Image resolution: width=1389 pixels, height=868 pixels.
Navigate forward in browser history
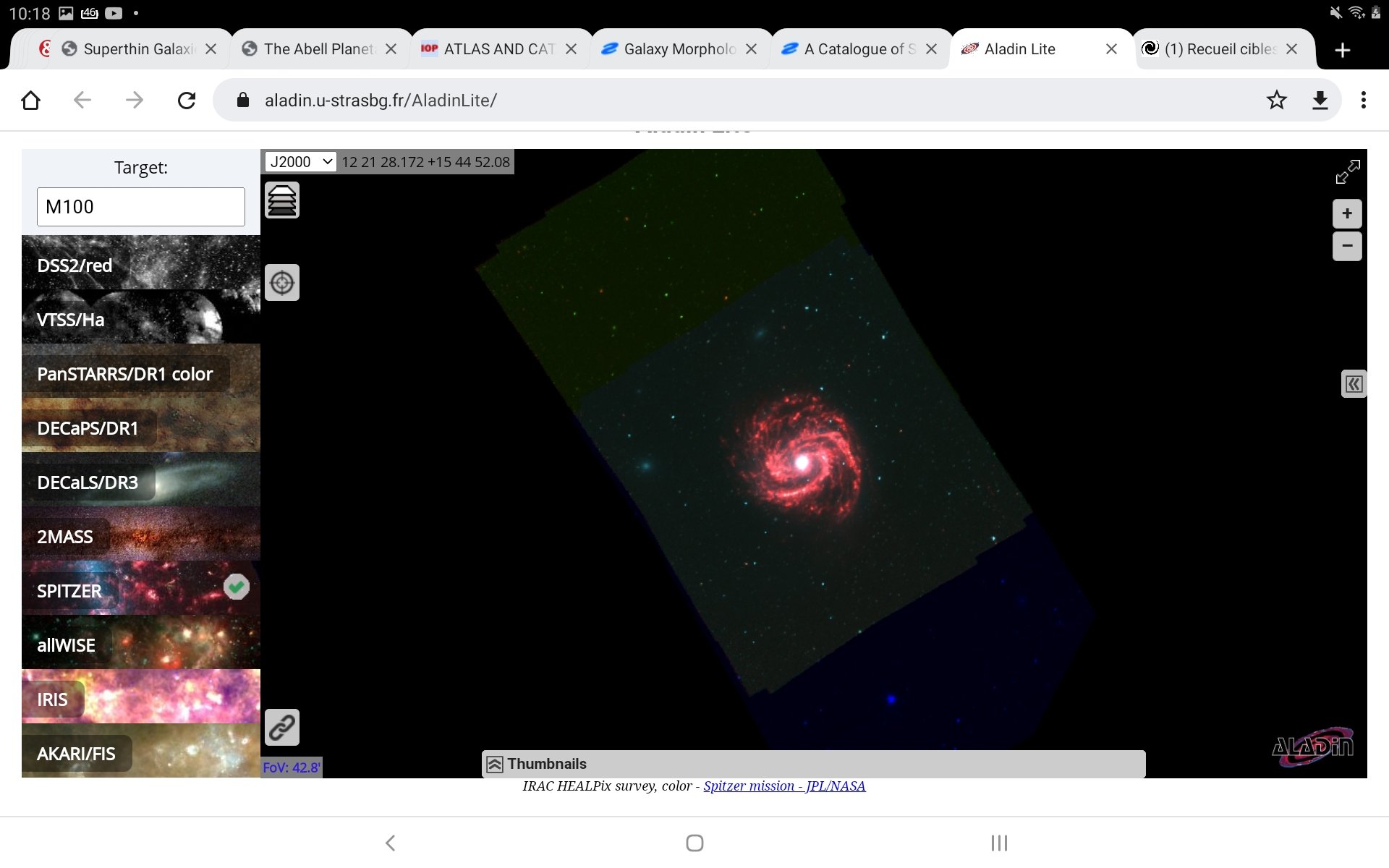(135, 100)
